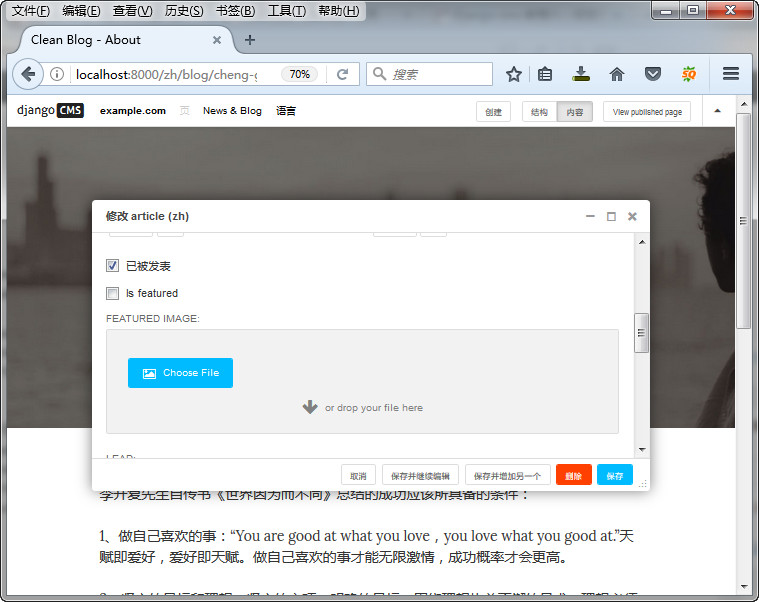The width and height of the screenshot is (759, 602).
Task: Open the SQ extension icon
Action: coord(688,74)
